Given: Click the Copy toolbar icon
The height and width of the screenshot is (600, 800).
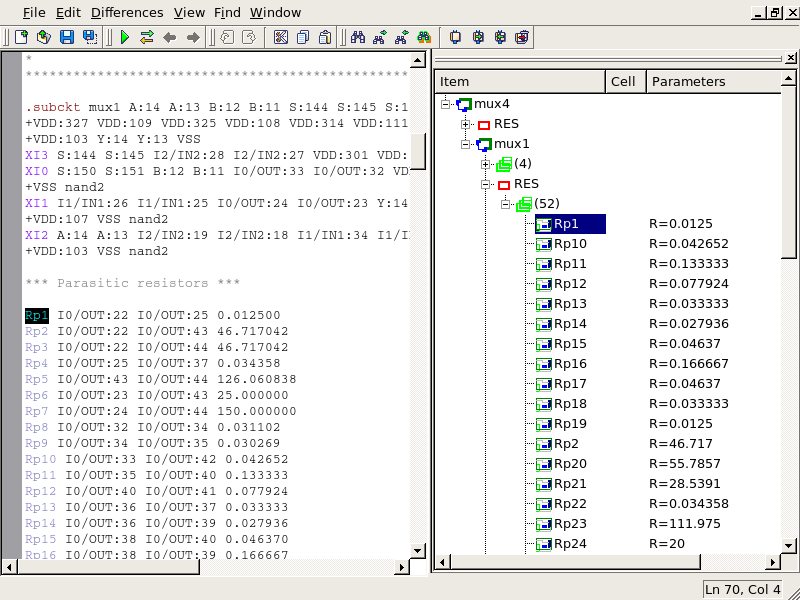Looking at the screenshot, I should pos(303,37).
